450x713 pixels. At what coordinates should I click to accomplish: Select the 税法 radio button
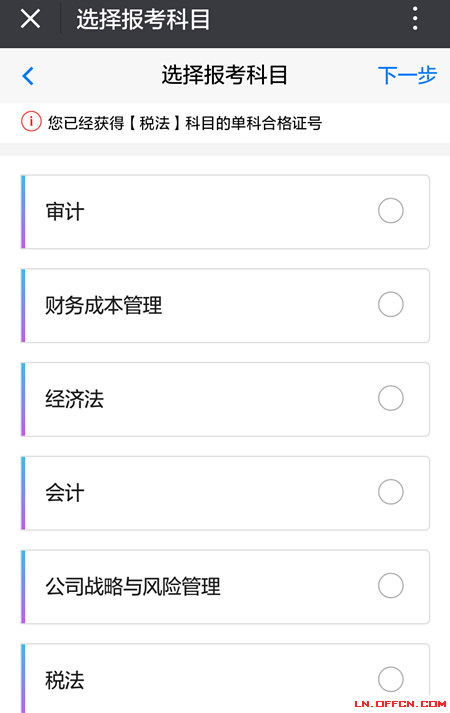point(391,679)
